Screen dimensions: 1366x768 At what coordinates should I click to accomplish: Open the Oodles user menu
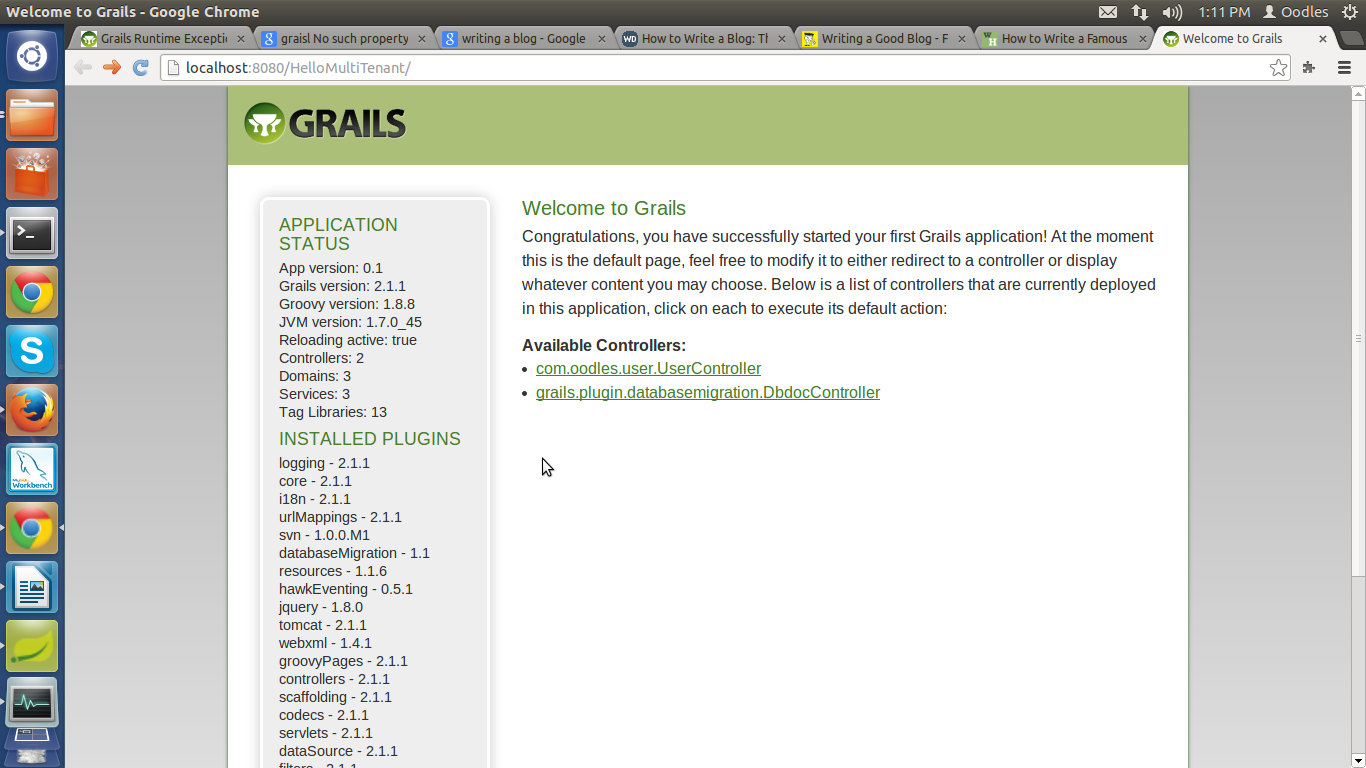[x=1295, y=12]
